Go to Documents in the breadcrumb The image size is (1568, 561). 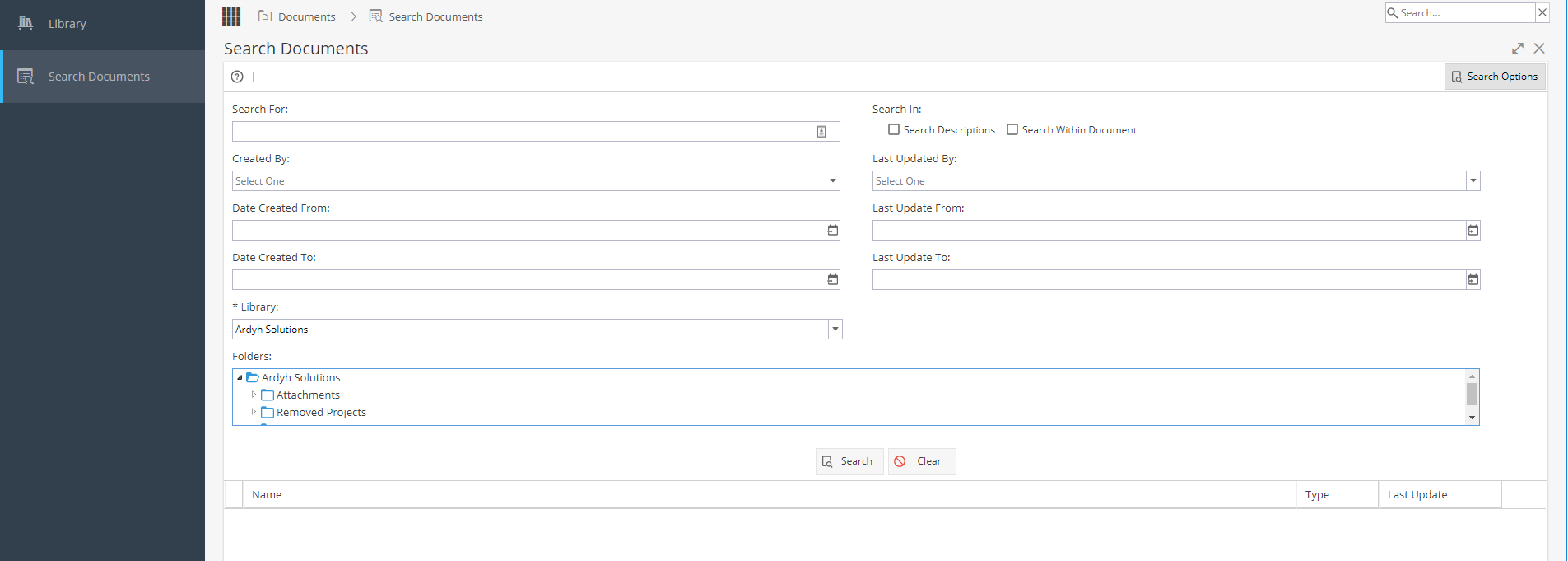tap(306, 16)
